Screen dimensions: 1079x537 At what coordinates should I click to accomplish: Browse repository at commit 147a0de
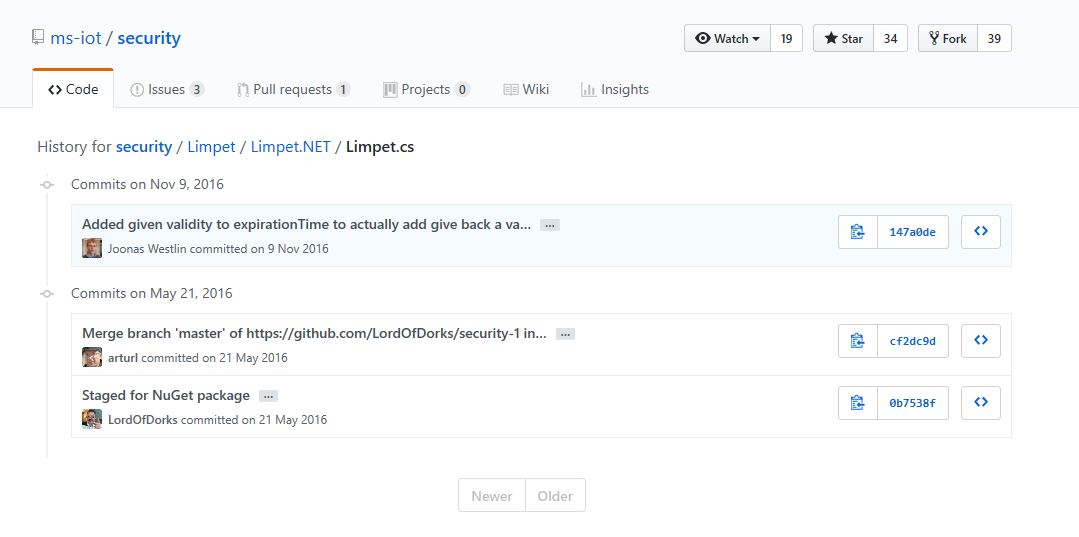[980, 232]
